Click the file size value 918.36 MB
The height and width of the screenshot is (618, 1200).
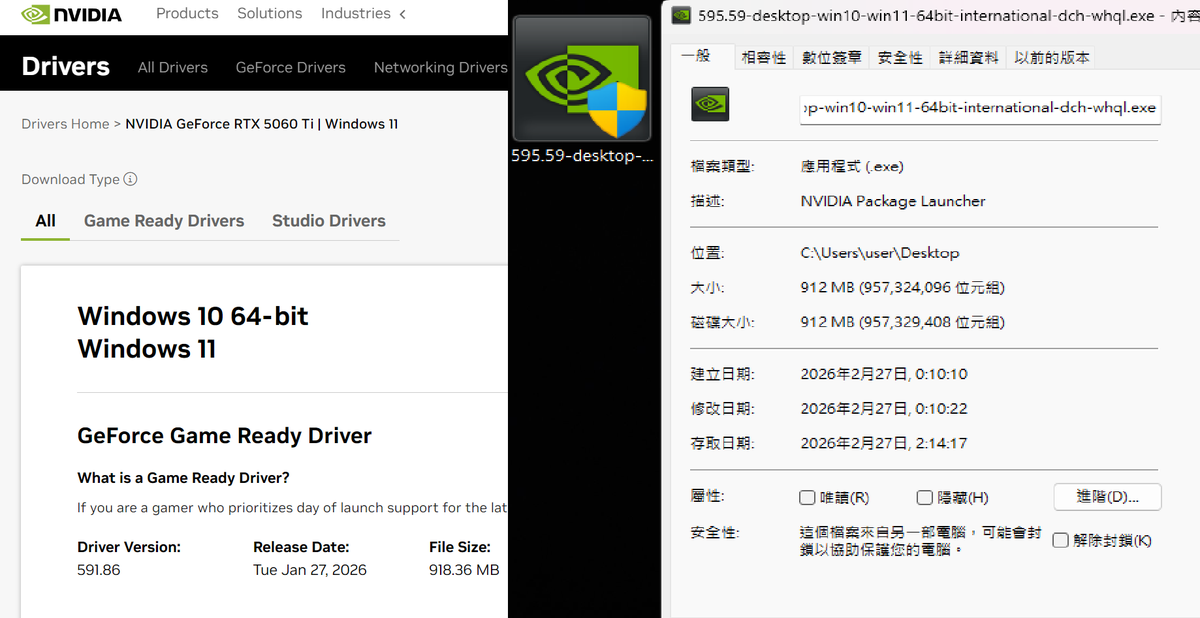coord(464,570)
